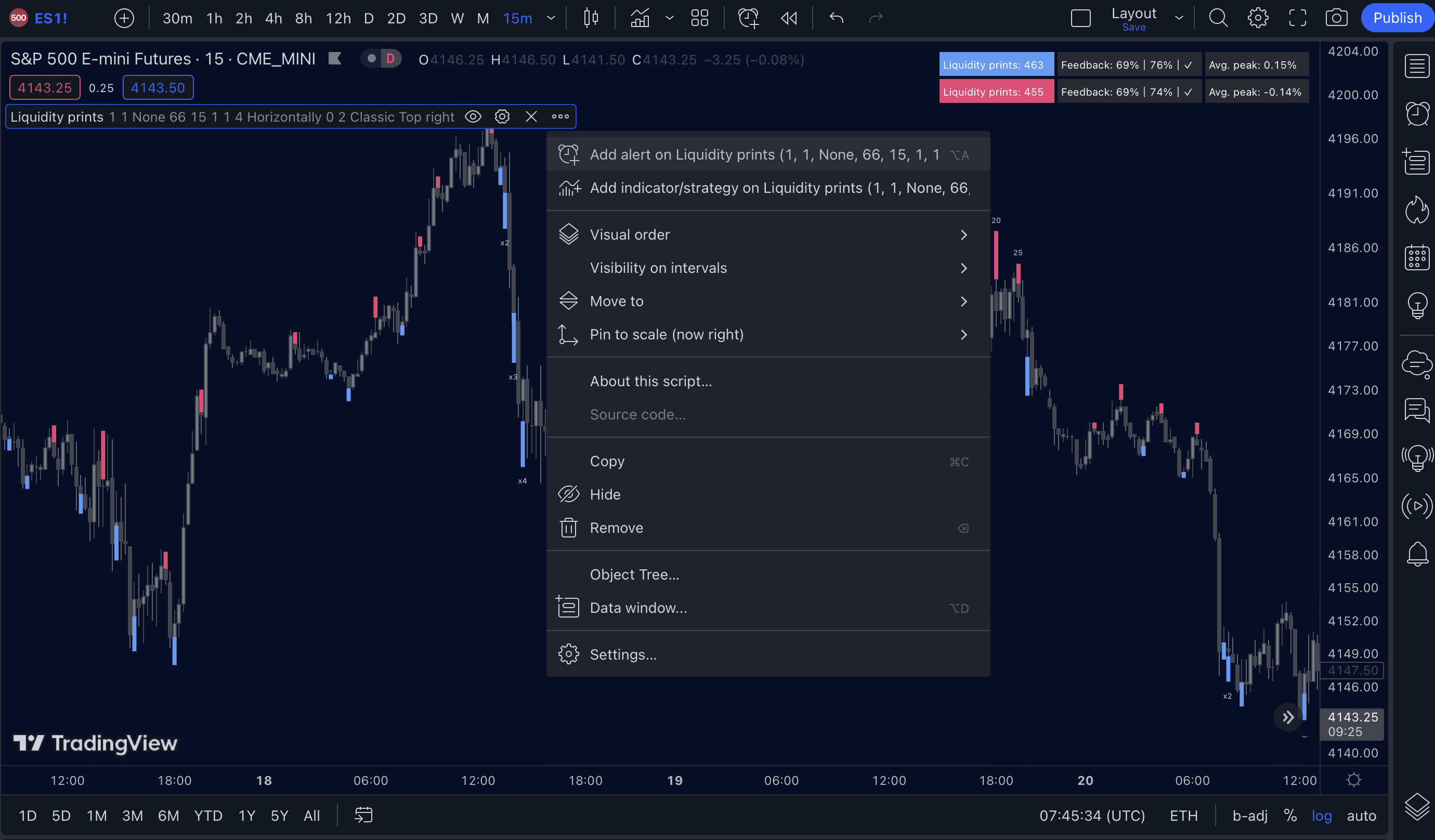
Task: Click the blue Liquidity prints 463 swatch
Action: click(x=995, y=65)
